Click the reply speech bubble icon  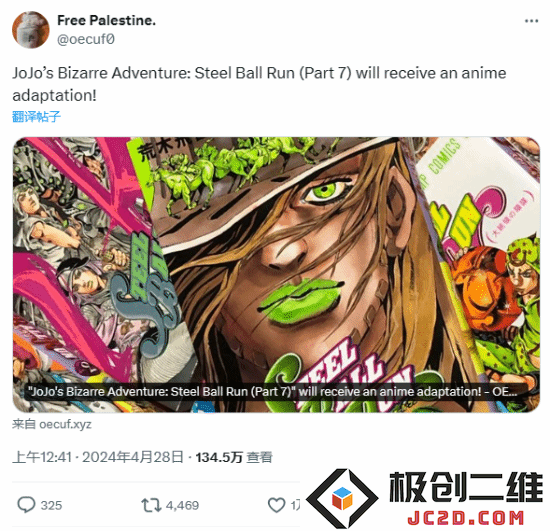[26, 505]
